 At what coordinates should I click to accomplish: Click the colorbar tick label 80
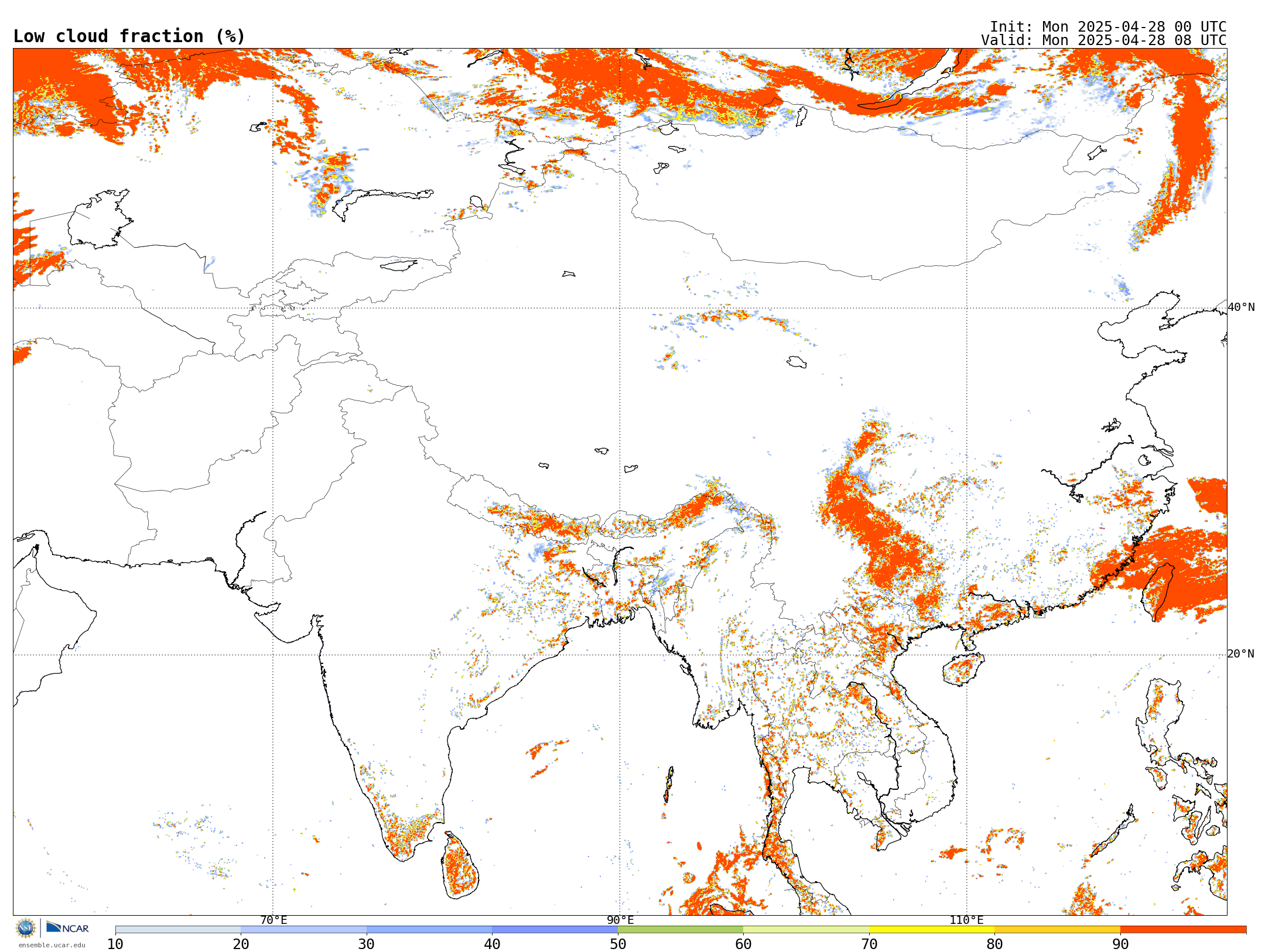click(994, 944)
